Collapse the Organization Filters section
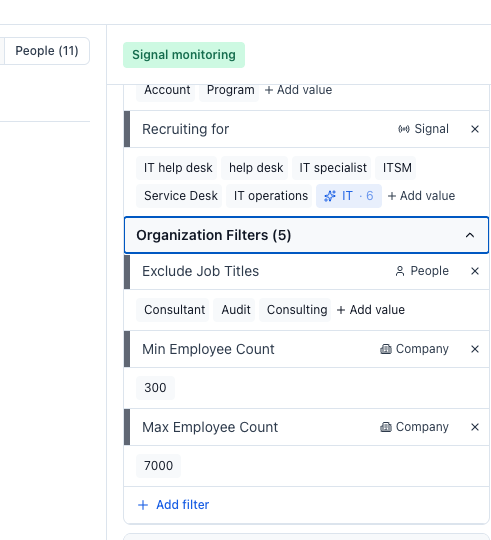491x540 pixels. click(x=470, y=235)
